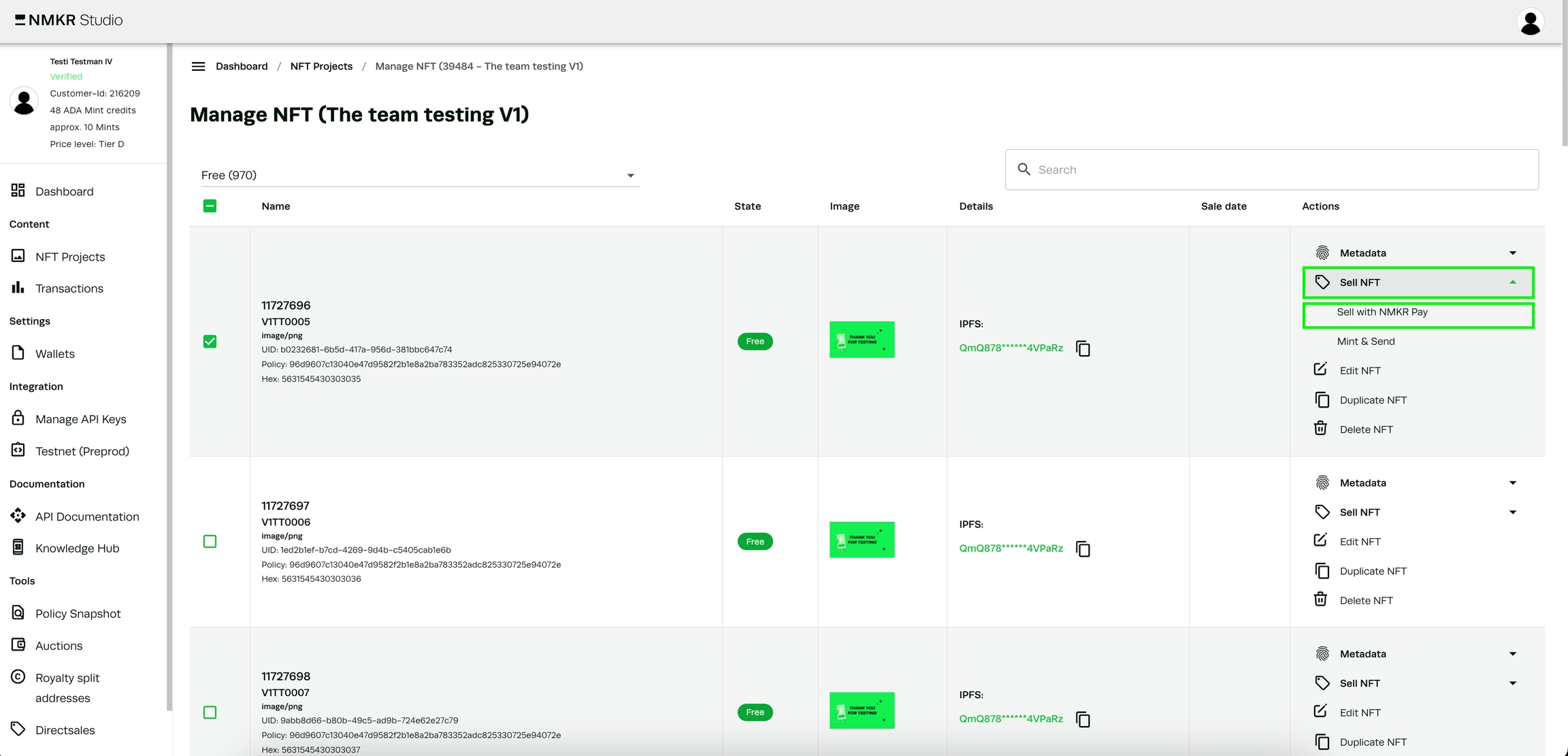Select Mint & Send option
The height and width of the screenshot is (756, 1568).
click(1366, 341)
